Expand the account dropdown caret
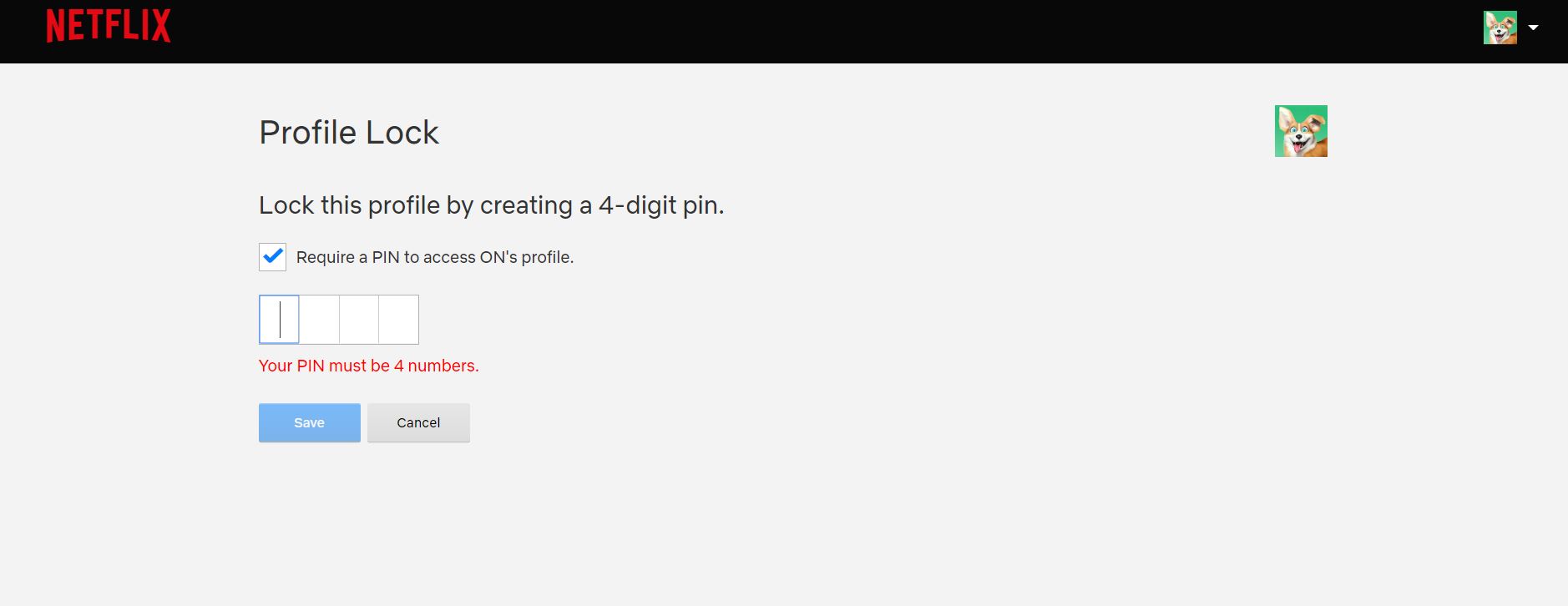Screen dimensions: 1568x606 (1533, 28)
